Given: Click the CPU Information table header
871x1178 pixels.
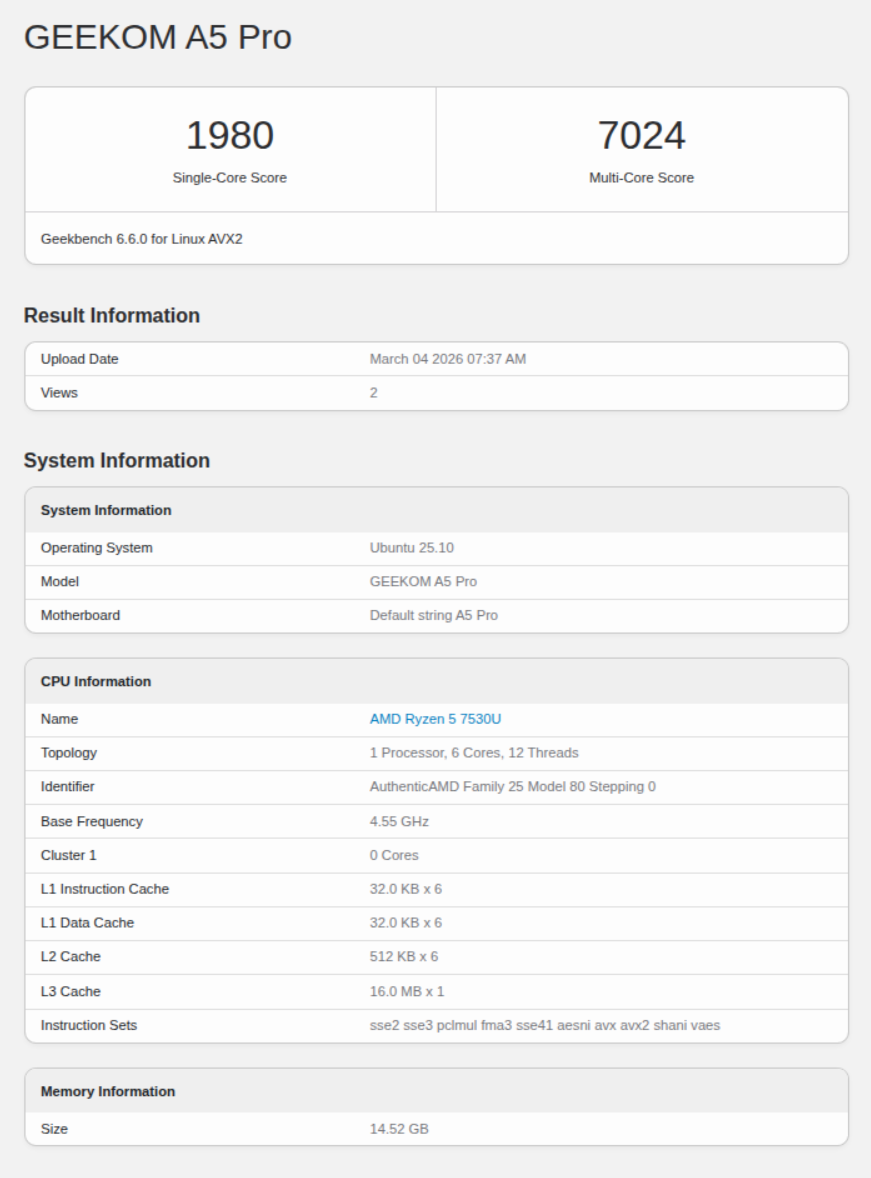Looking at the screenshot, I should 96,682.
